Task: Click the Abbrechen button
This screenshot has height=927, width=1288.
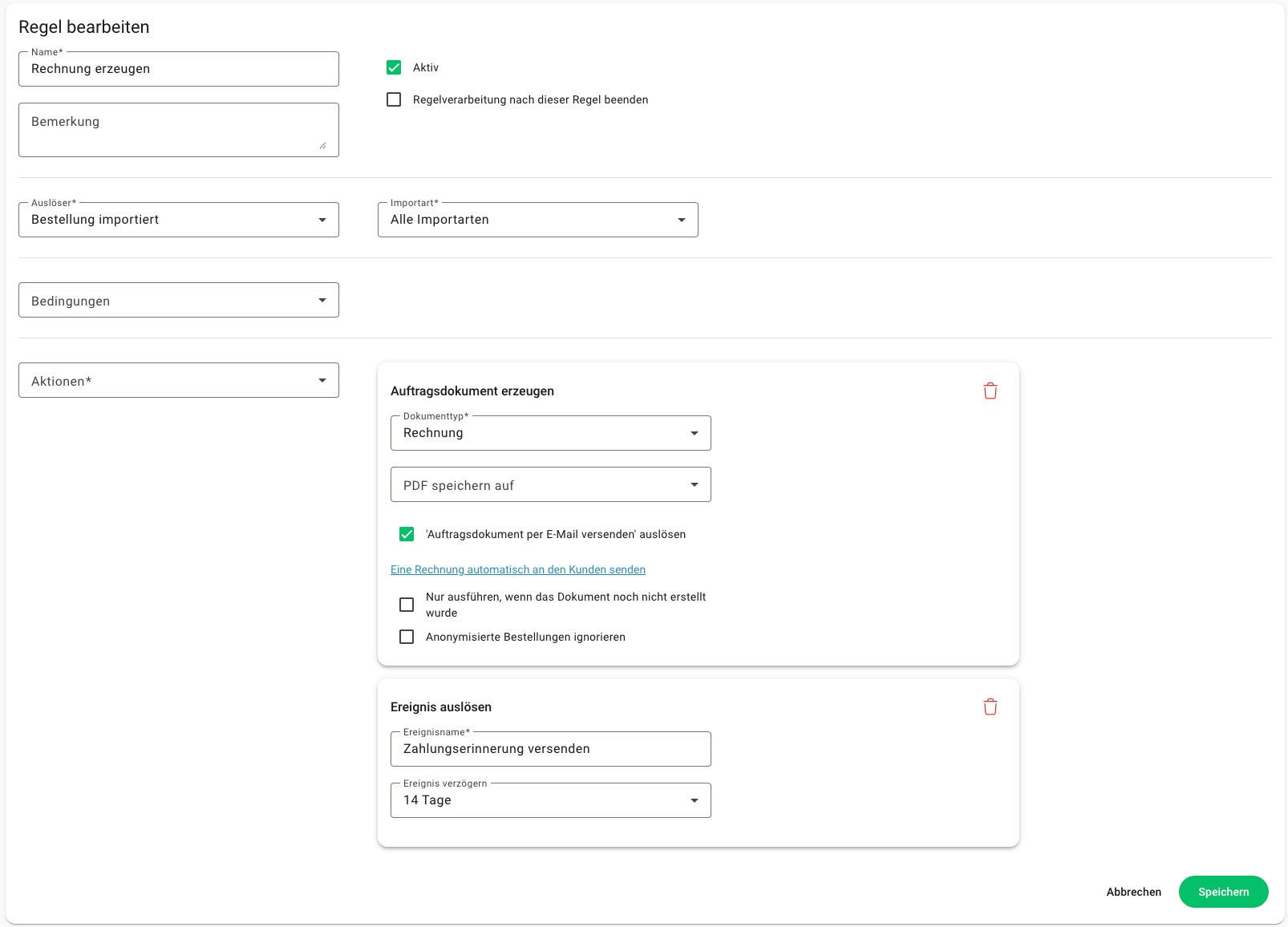Action: 1134,892
